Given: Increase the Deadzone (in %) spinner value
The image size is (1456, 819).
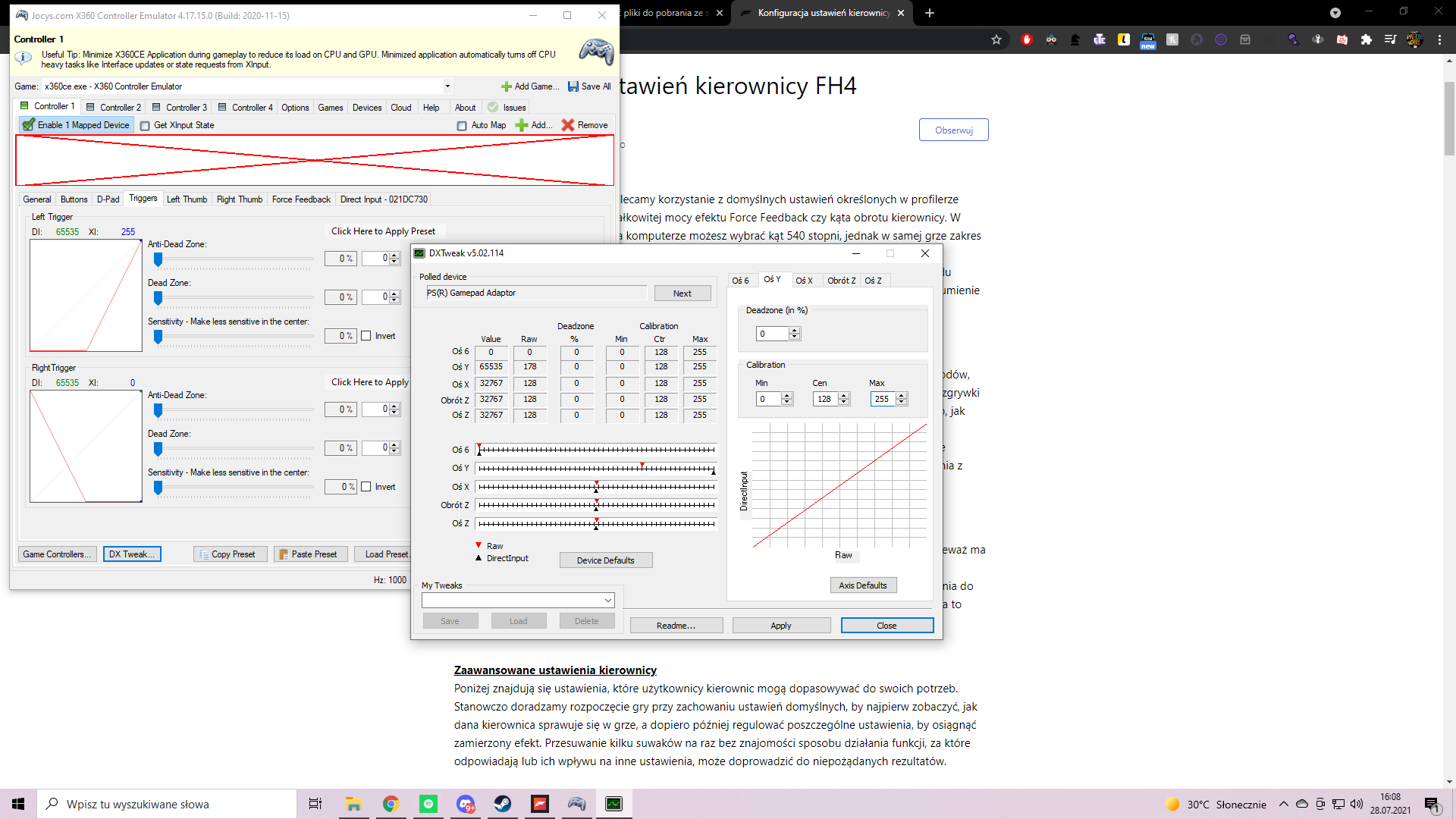Looking at the screenshot, I should (795, 331).
